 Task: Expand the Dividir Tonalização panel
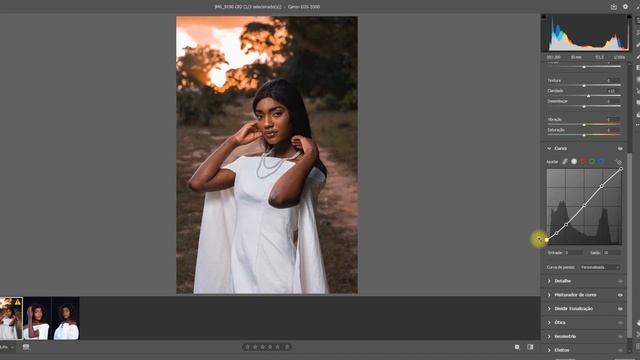click(x=549, y=309)
